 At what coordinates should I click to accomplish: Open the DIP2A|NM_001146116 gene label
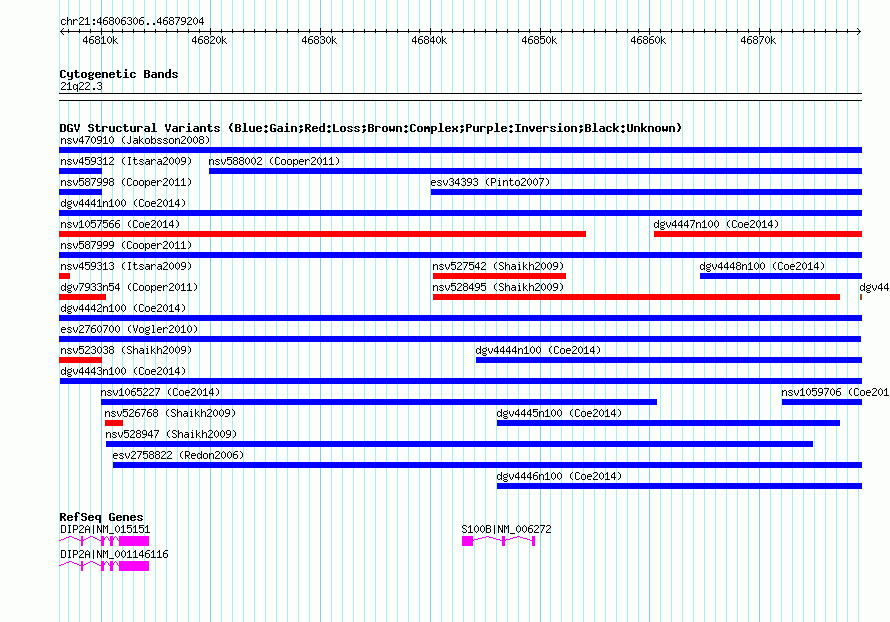click(x=114, y=554)
